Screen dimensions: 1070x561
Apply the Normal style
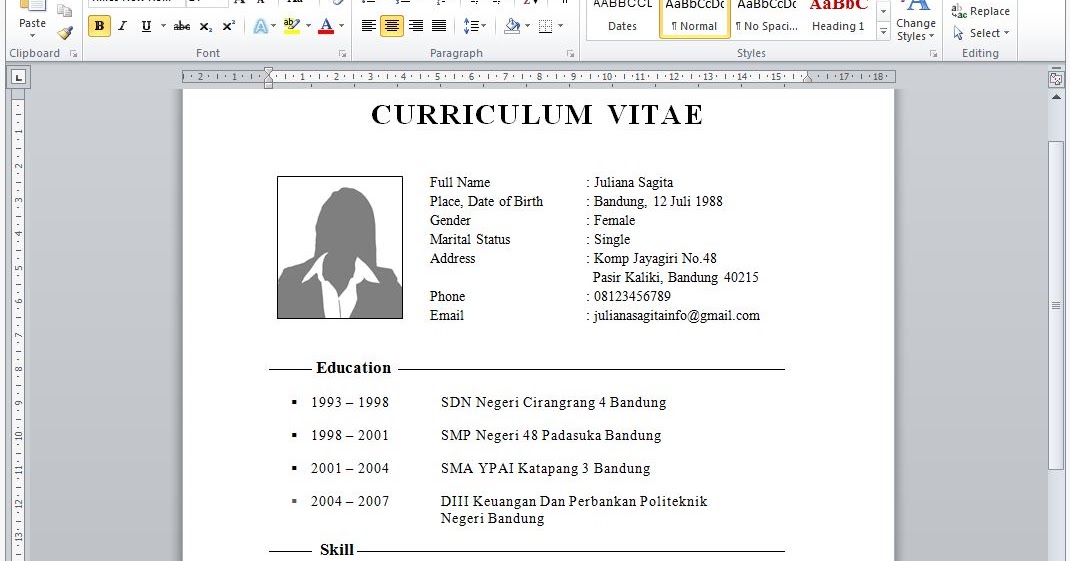[695, 18]
